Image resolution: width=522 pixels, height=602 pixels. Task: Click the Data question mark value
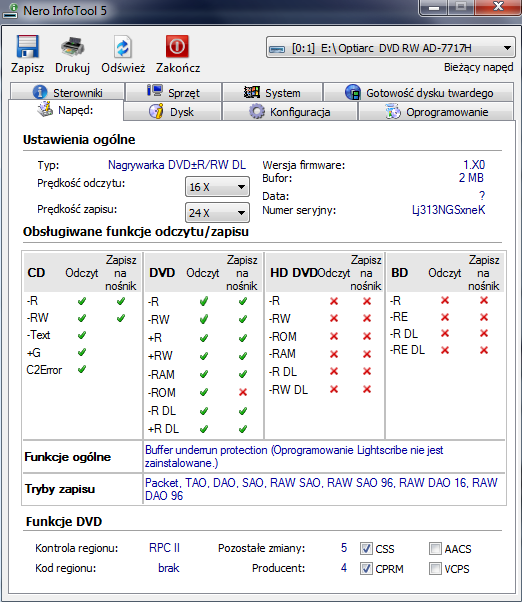(x=482, y=196)
